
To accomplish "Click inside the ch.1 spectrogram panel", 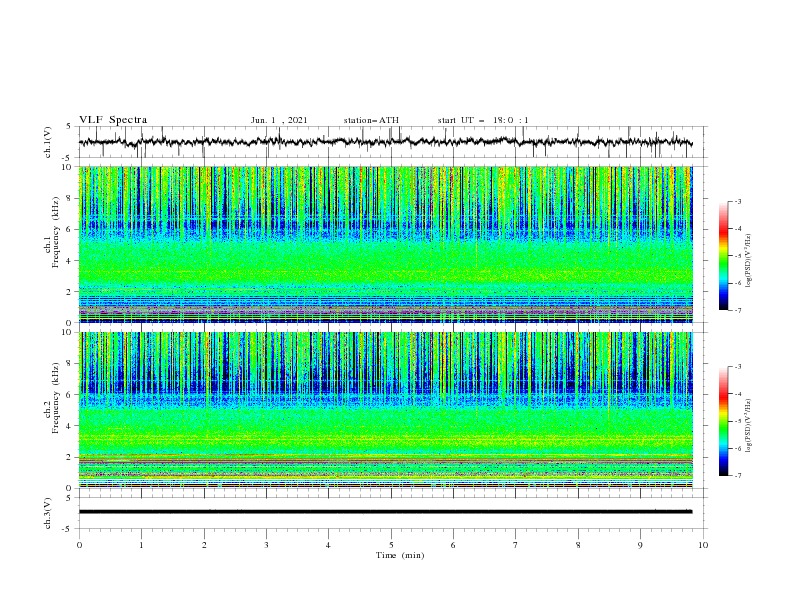I will (x=386, y=244).
